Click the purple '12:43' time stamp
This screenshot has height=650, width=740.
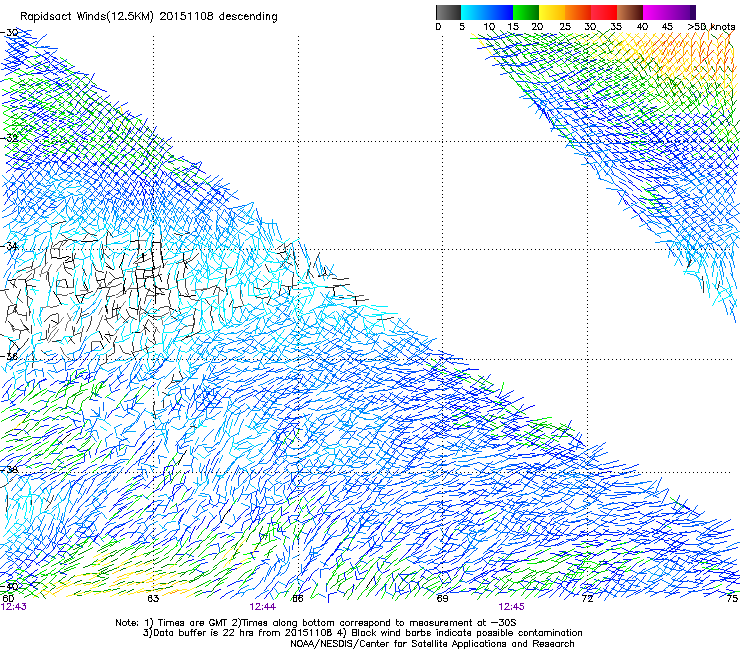(x=14, y=607)
